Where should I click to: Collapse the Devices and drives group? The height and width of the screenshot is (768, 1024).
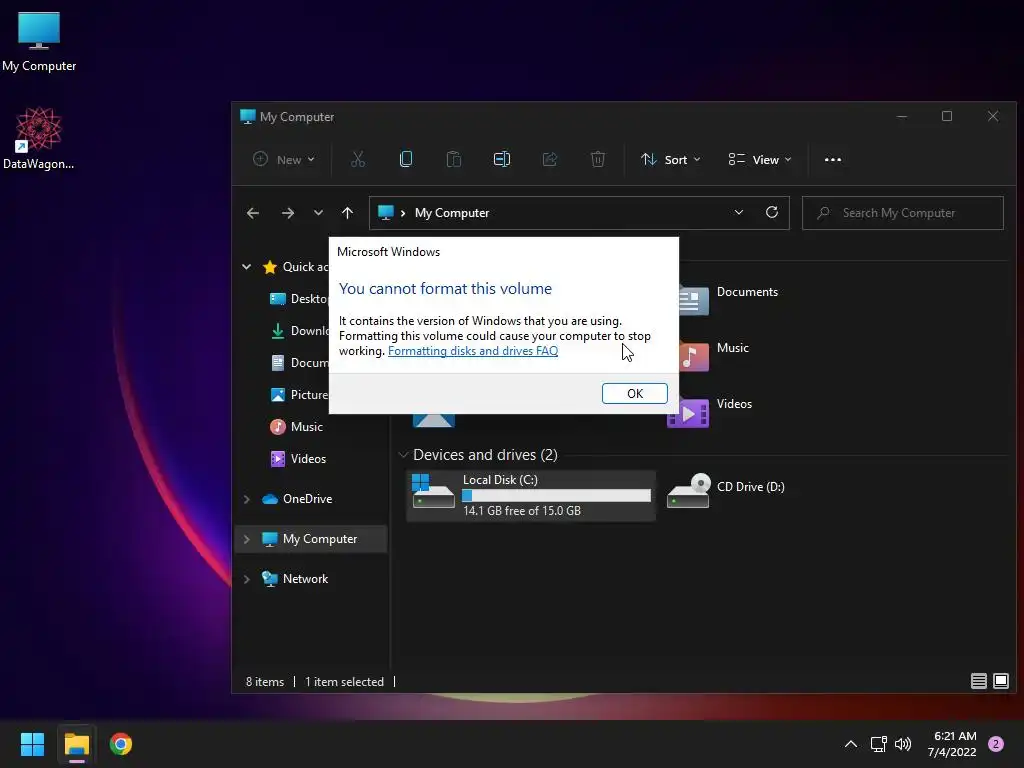(x=403, y=455)
